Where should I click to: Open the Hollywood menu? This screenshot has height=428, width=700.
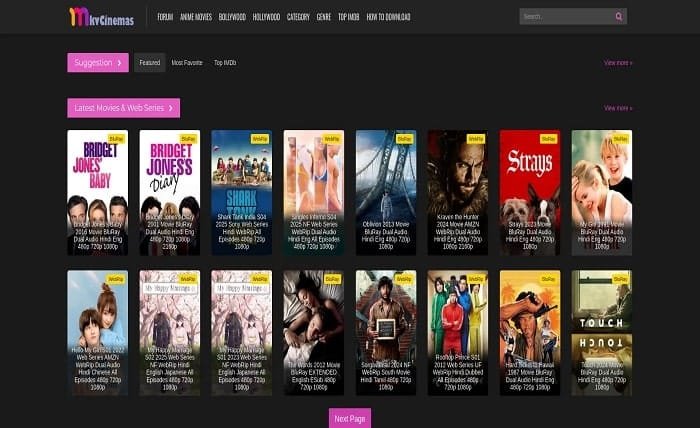266,17
